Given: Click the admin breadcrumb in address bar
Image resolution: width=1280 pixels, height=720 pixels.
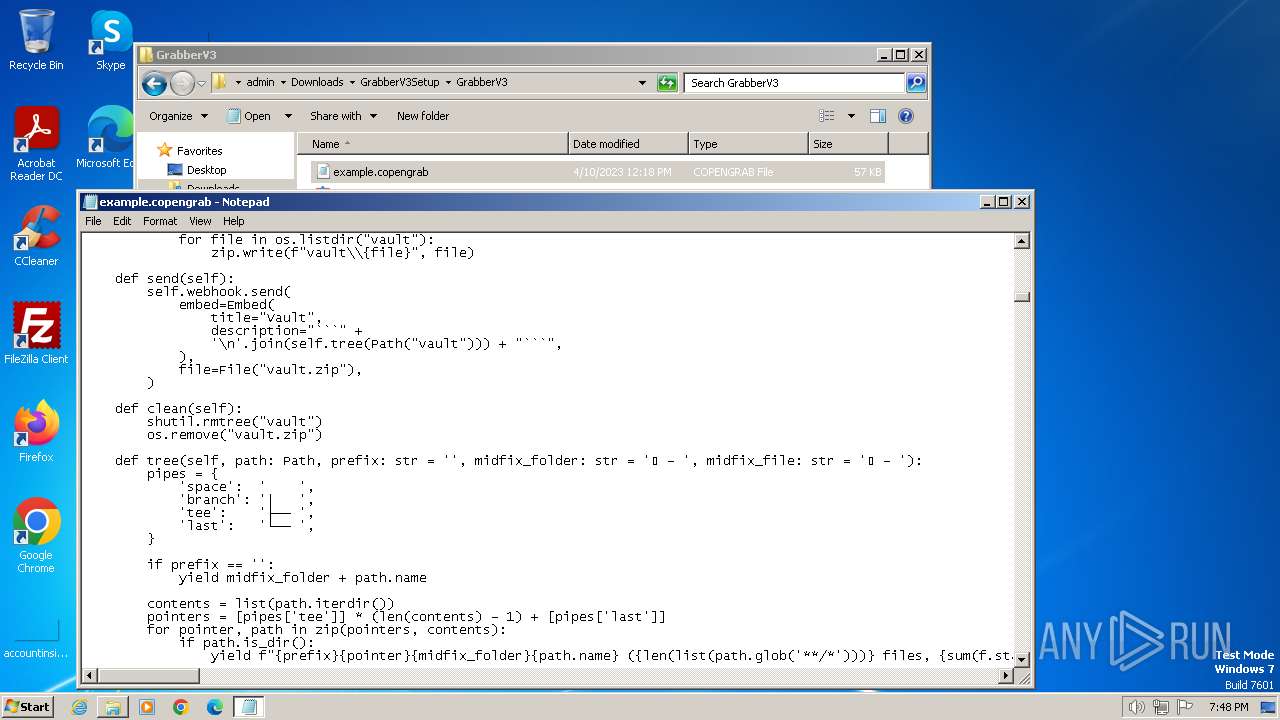Looking at the screenshot, I should (x=260, y=83).
